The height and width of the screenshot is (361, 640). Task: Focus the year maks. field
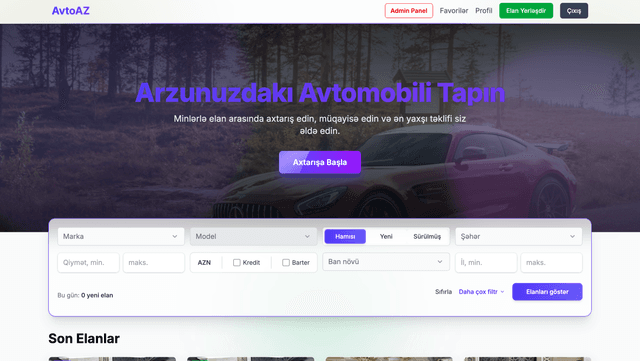pyautogui.click(x=551, y=263)
